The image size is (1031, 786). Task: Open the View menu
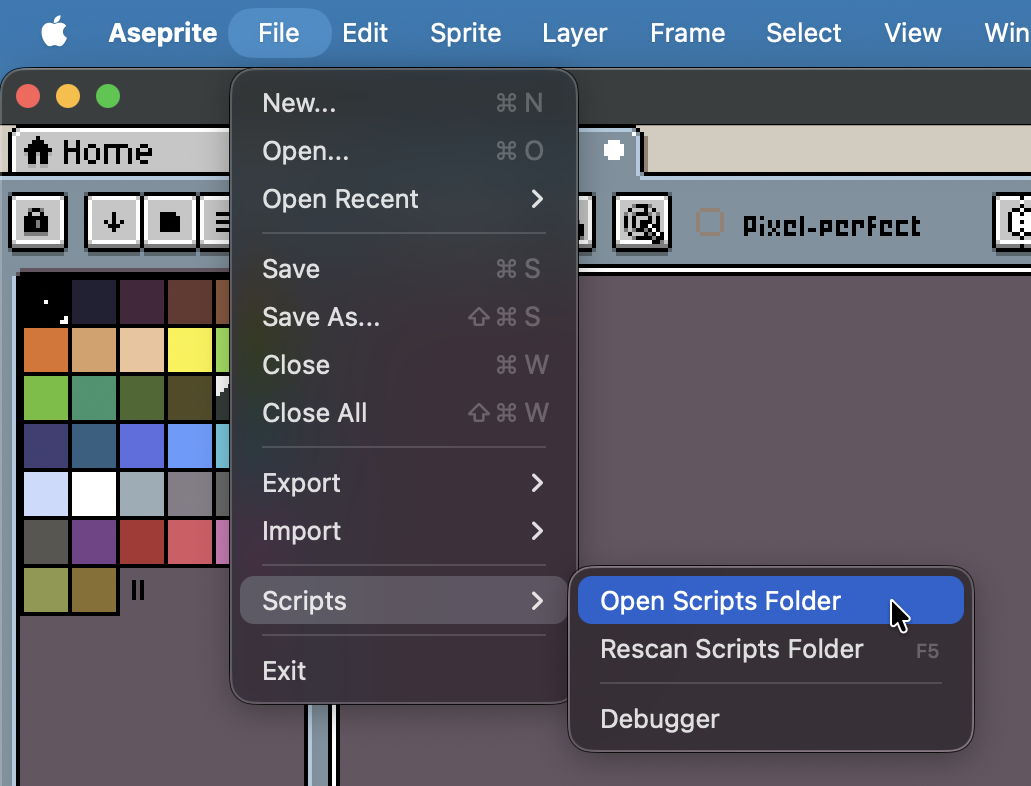pyautogui.click(x=913, y=32)
